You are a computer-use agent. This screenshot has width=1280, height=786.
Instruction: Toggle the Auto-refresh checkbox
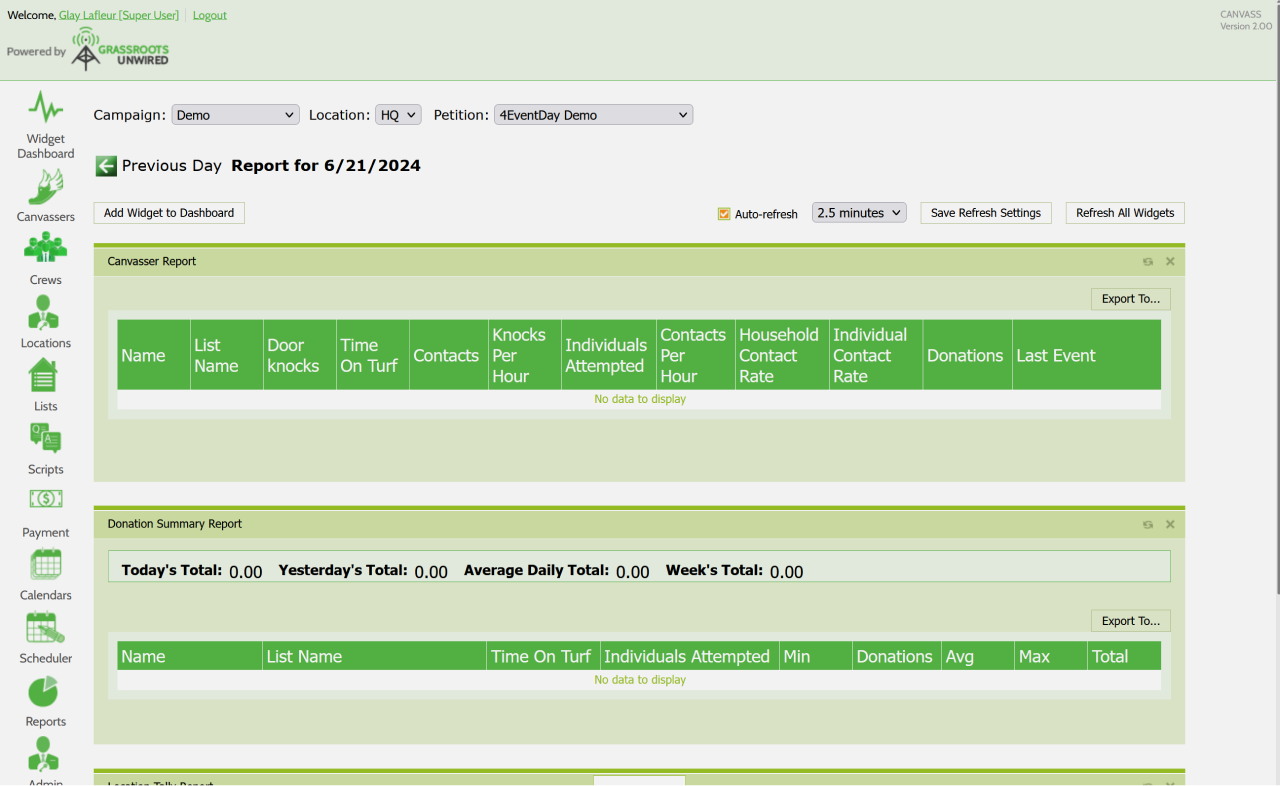pyautogui.click(x=724, y=214)
